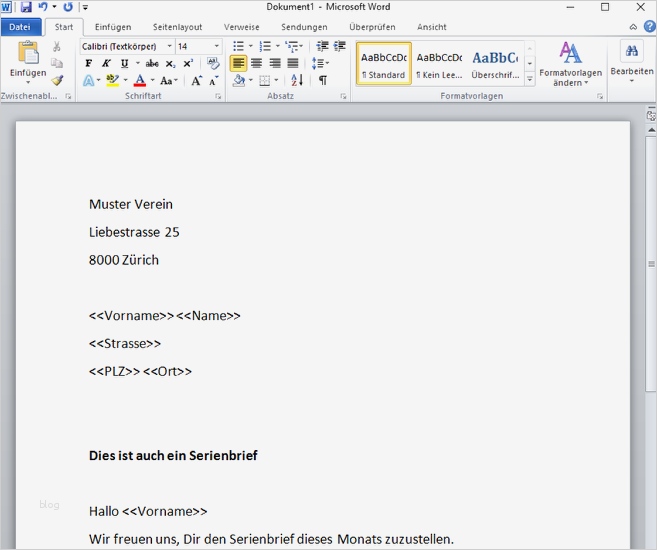This screenshot has width=657, height=550.
Task: Toggle bold formatting F
Action: [x=88, y=63]
